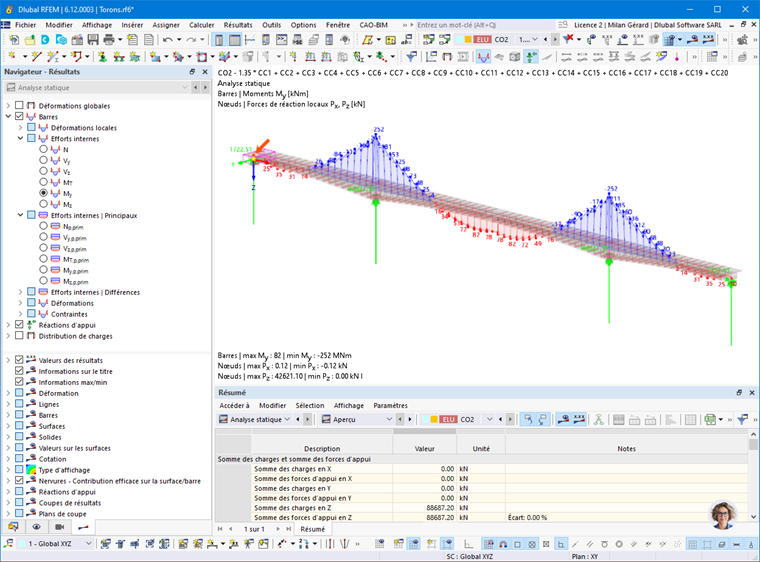
Task: Open the navigator Data tab icon
Action: click(13, 527)
